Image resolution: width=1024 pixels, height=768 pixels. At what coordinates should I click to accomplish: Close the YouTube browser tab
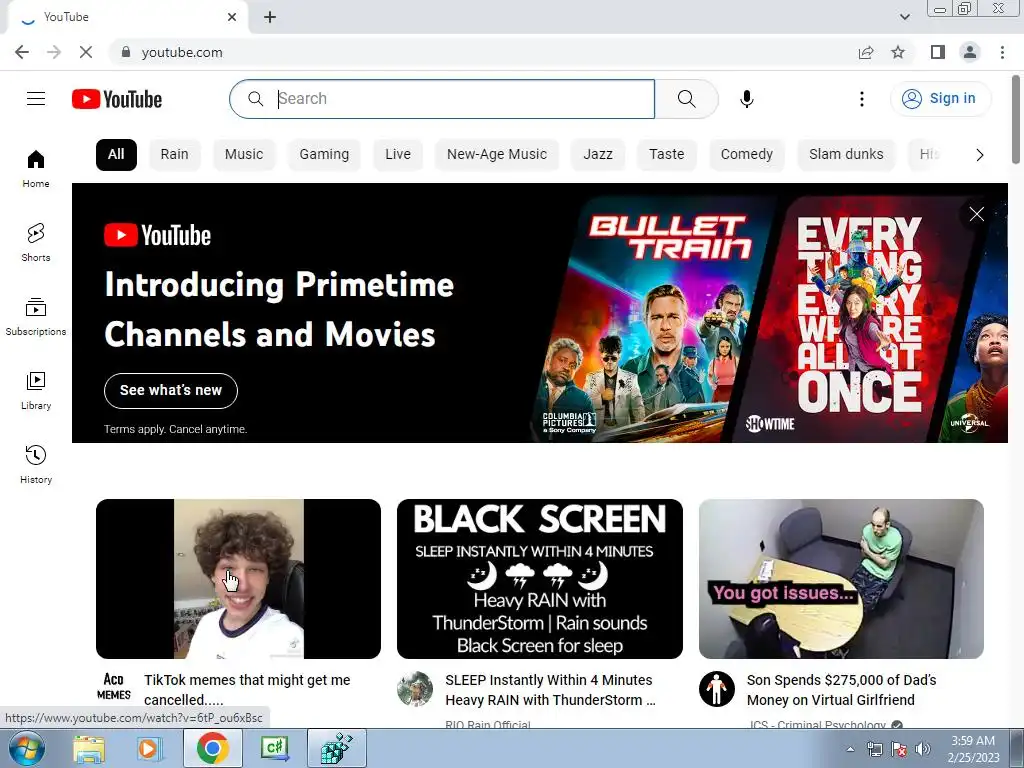pyautogui.click(x=232, y=17)
